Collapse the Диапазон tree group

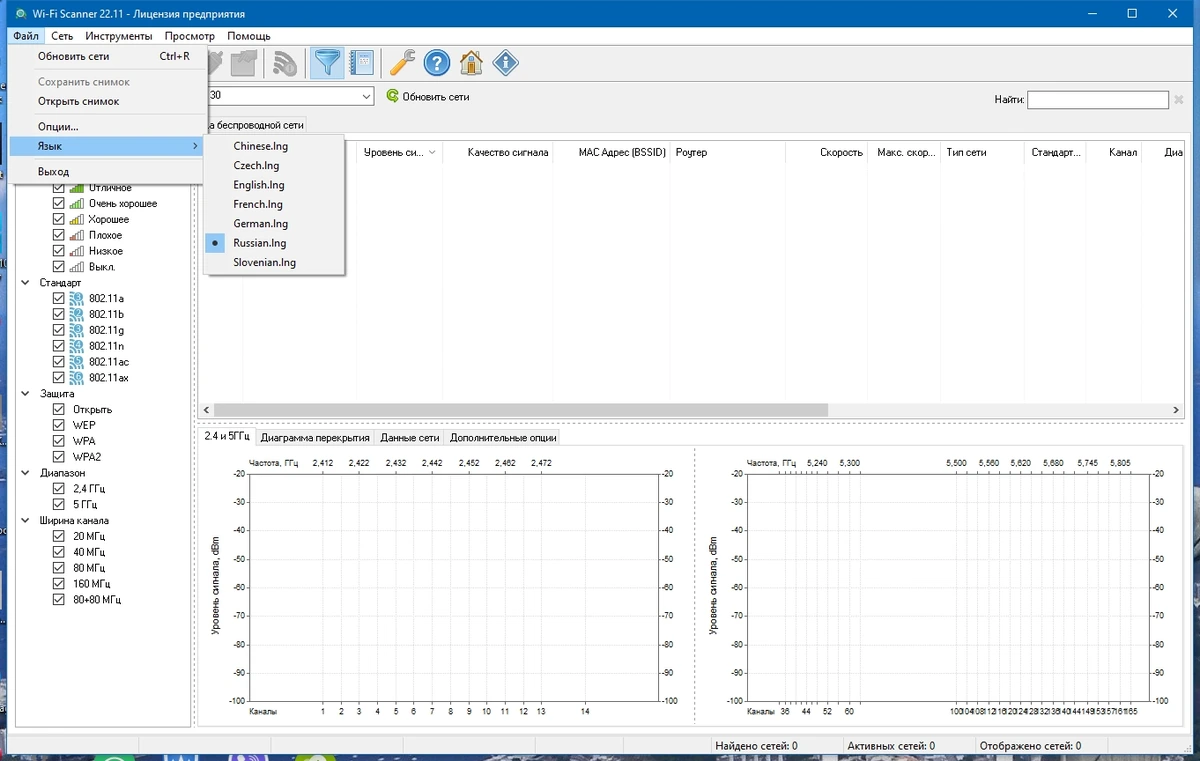coord(26,473)
